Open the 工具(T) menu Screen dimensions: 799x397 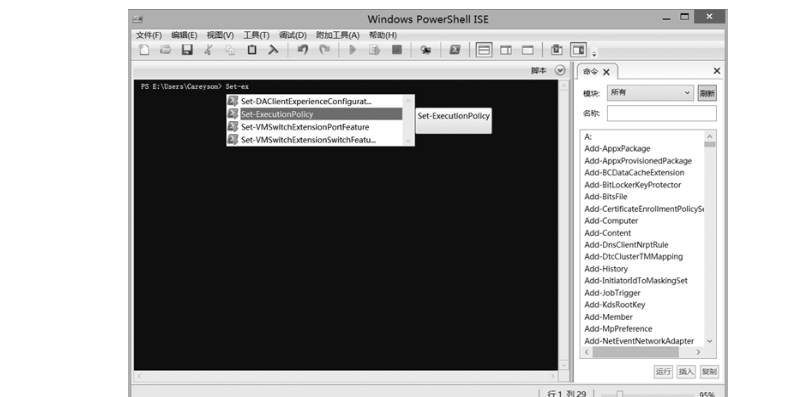pyautogui.click(x=256, y=35)
